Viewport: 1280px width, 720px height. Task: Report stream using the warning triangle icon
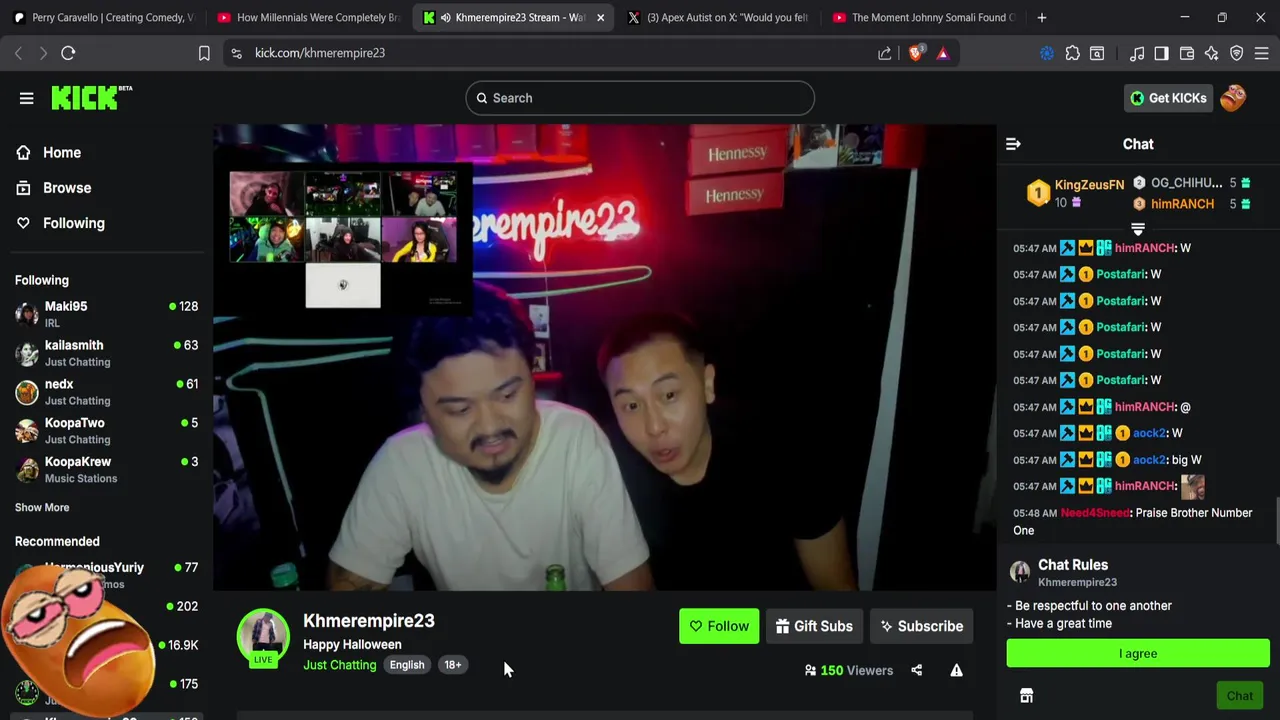[x=956, y=670]
